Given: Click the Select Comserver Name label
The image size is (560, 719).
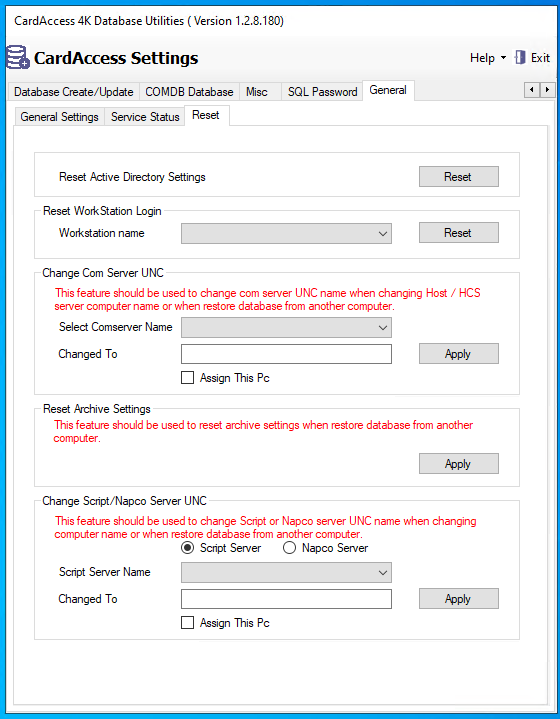Looking at the screenshot, I should point(116,327).
